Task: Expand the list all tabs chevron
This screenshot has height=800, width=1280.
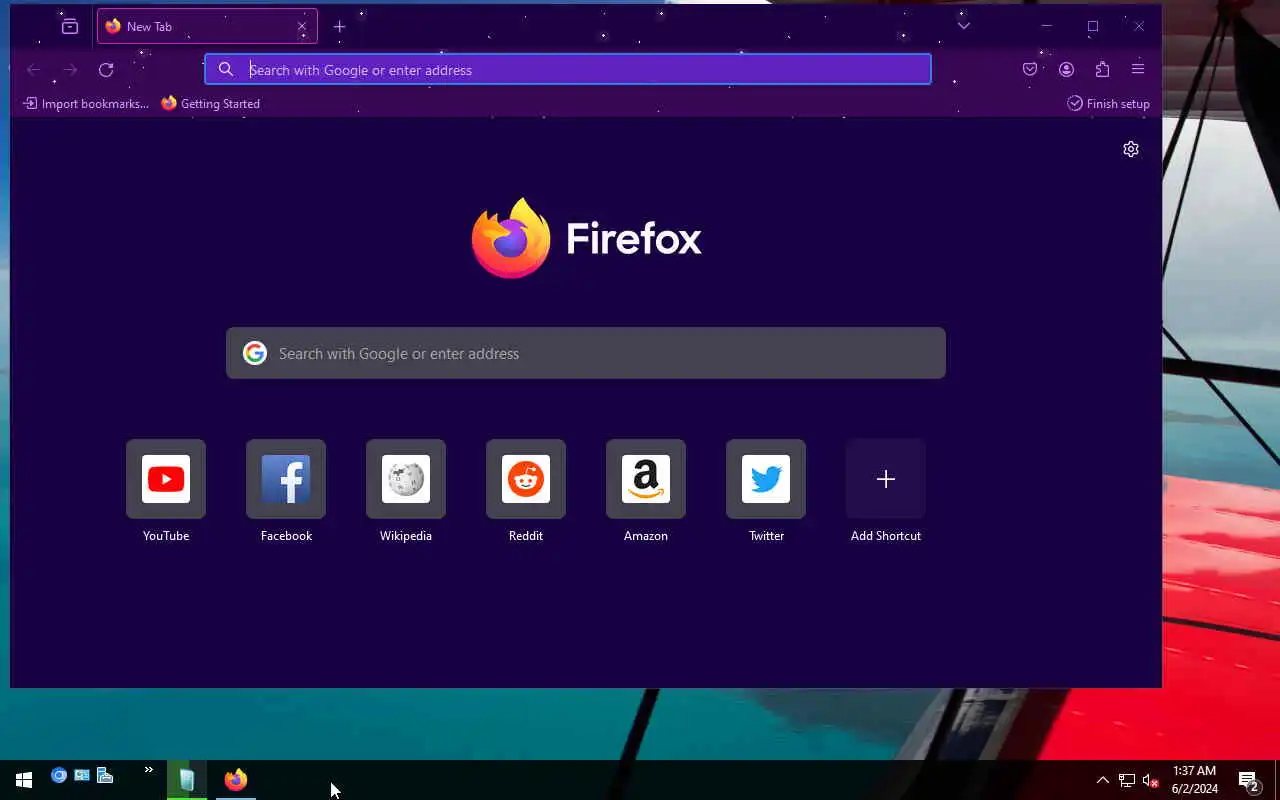Action: [964, 26]
